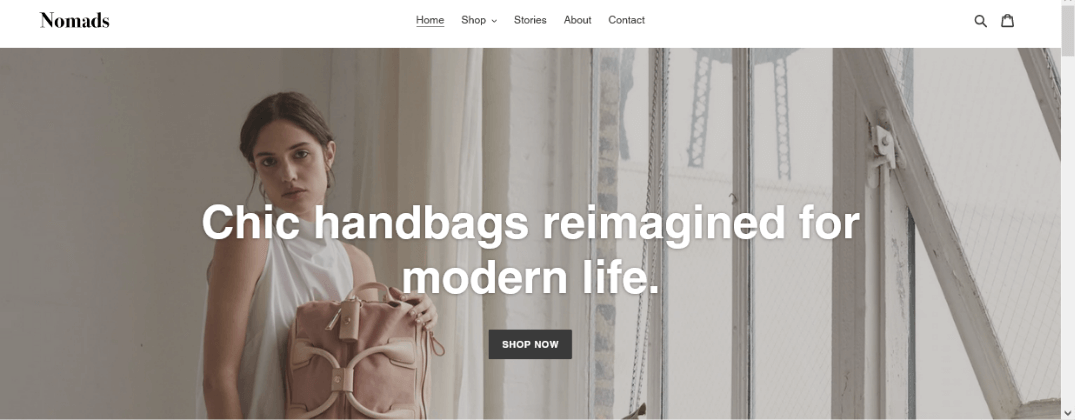The height and width of the screenshot is (420, 1075).
Task: Open the Stories page
Action: coord(530,20)
